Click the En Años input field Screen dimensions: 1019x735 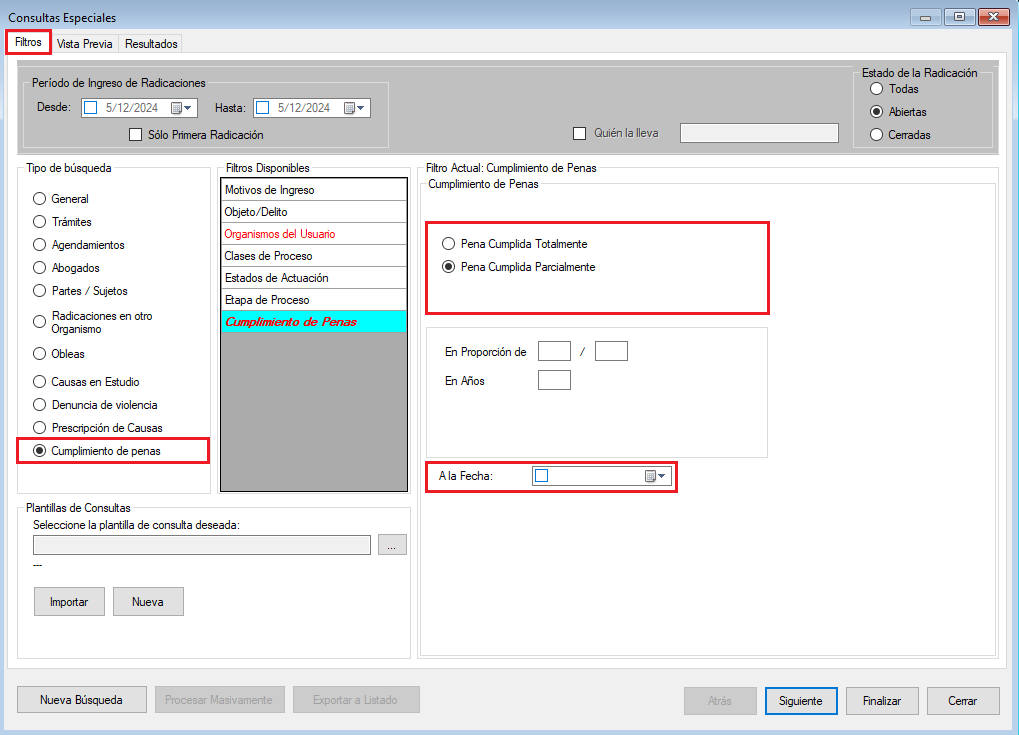pos(554,380)
